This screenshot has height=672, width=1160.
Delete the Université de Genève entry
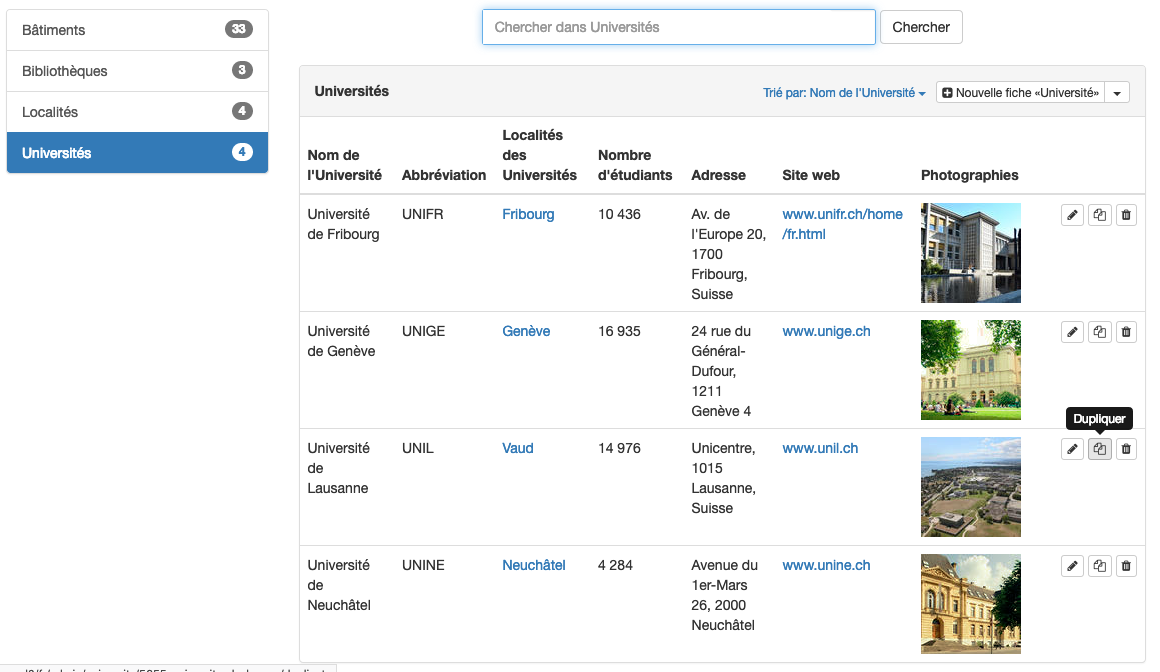1126,332
